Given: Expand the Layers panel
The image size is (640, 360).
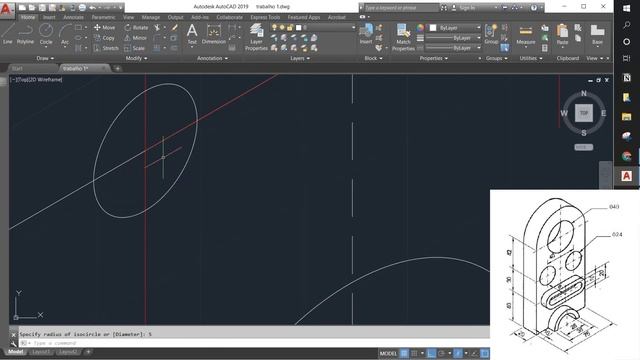Looking at the screenshot, I should (x=300, y=58).
